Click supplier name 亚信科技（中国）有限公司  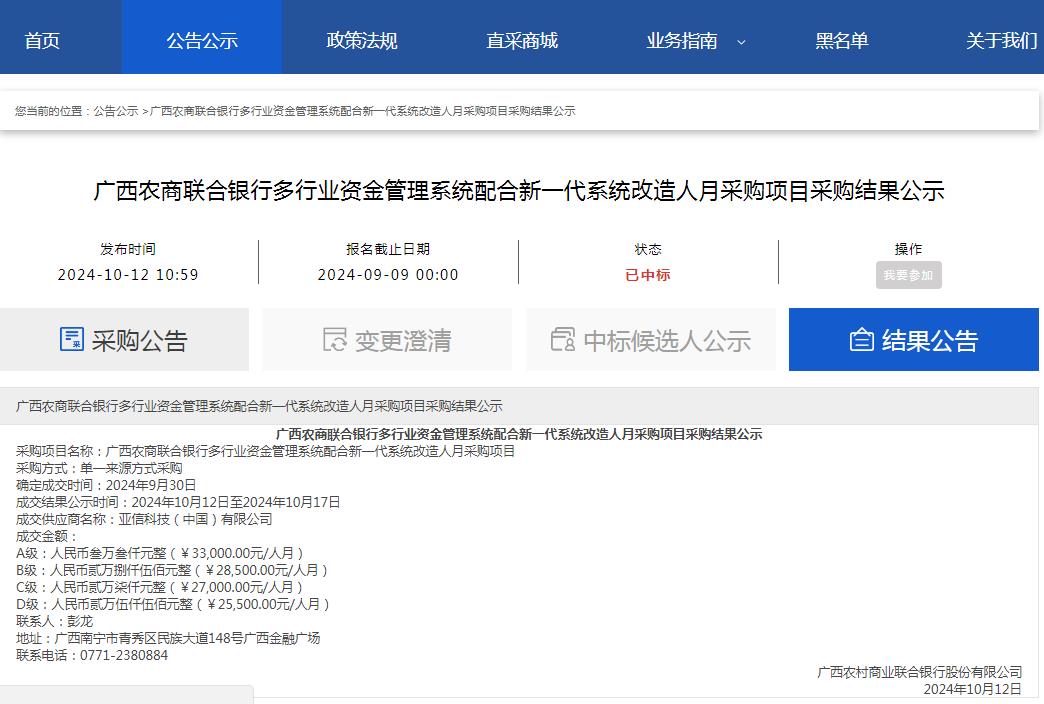point(195,519)
